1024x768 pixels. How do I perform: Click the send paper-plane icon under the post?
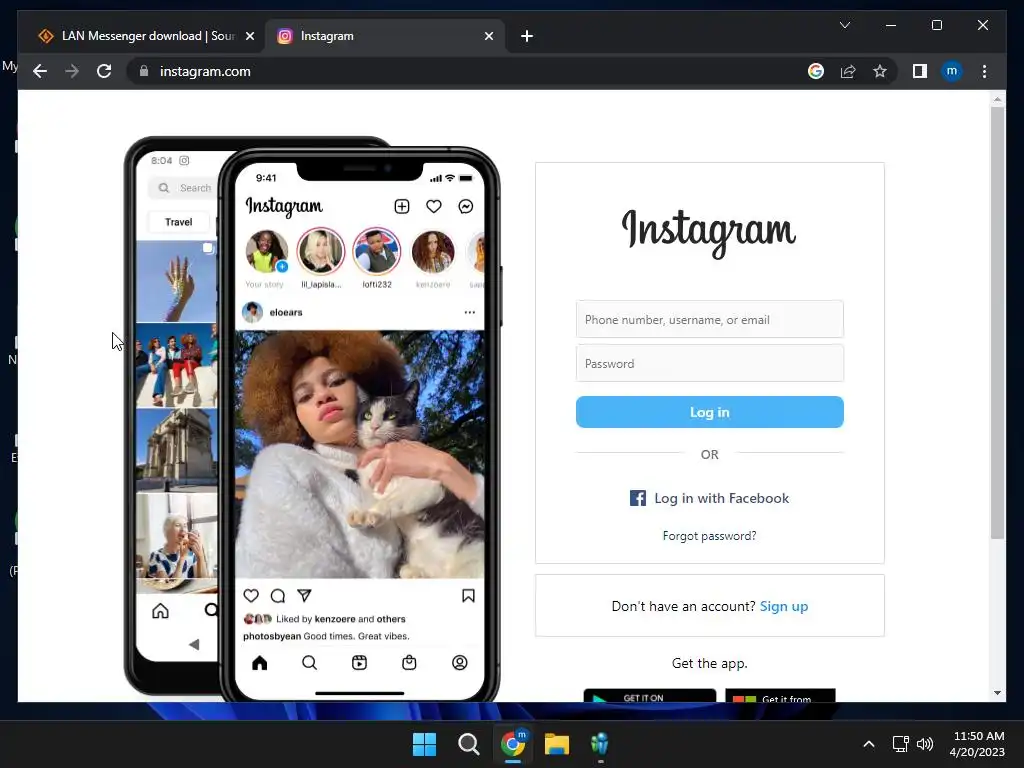tap(304, 596)
